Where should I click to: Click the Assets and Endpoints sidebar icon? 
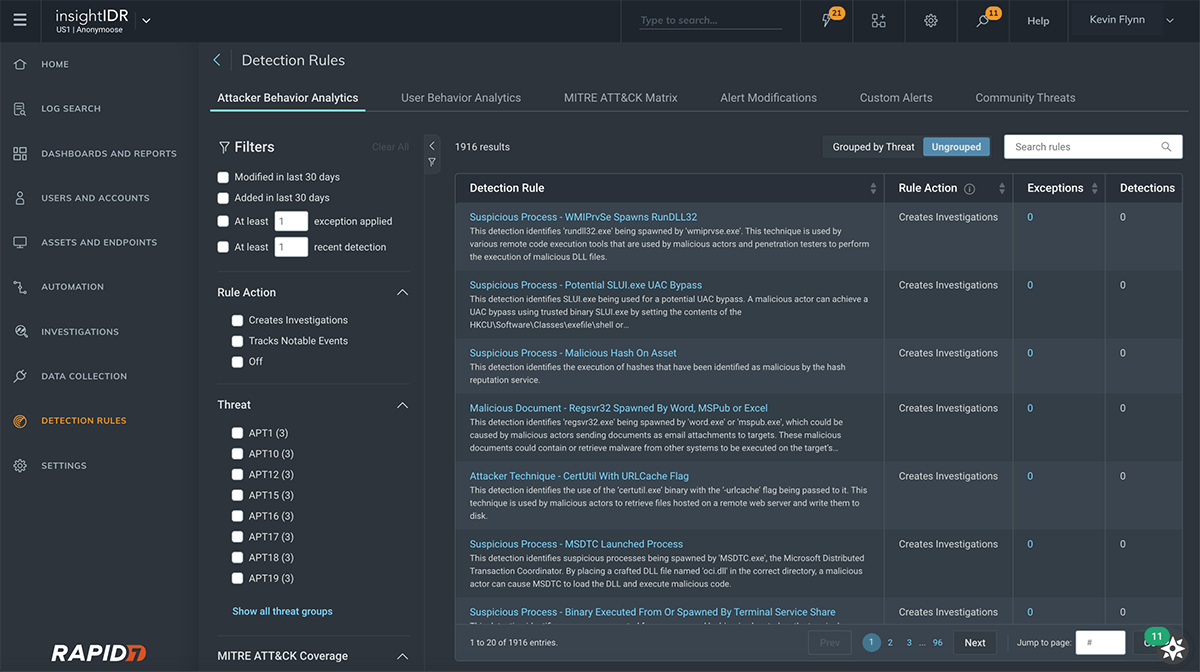tap(20, 243)
